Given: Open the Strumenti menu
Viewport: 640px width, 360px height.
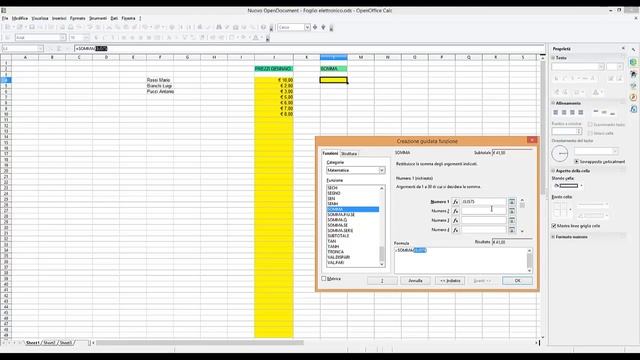Looking at the screenshot, I should pos(98,18).
